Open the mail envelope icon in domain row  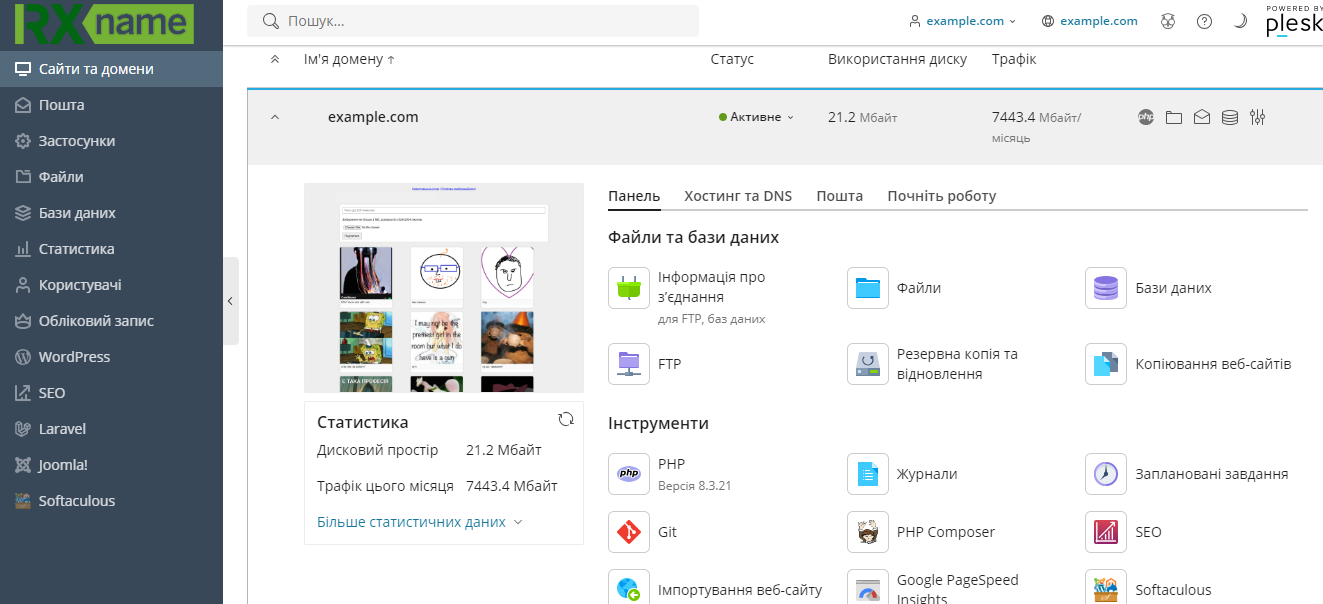tap(1202, 117)
